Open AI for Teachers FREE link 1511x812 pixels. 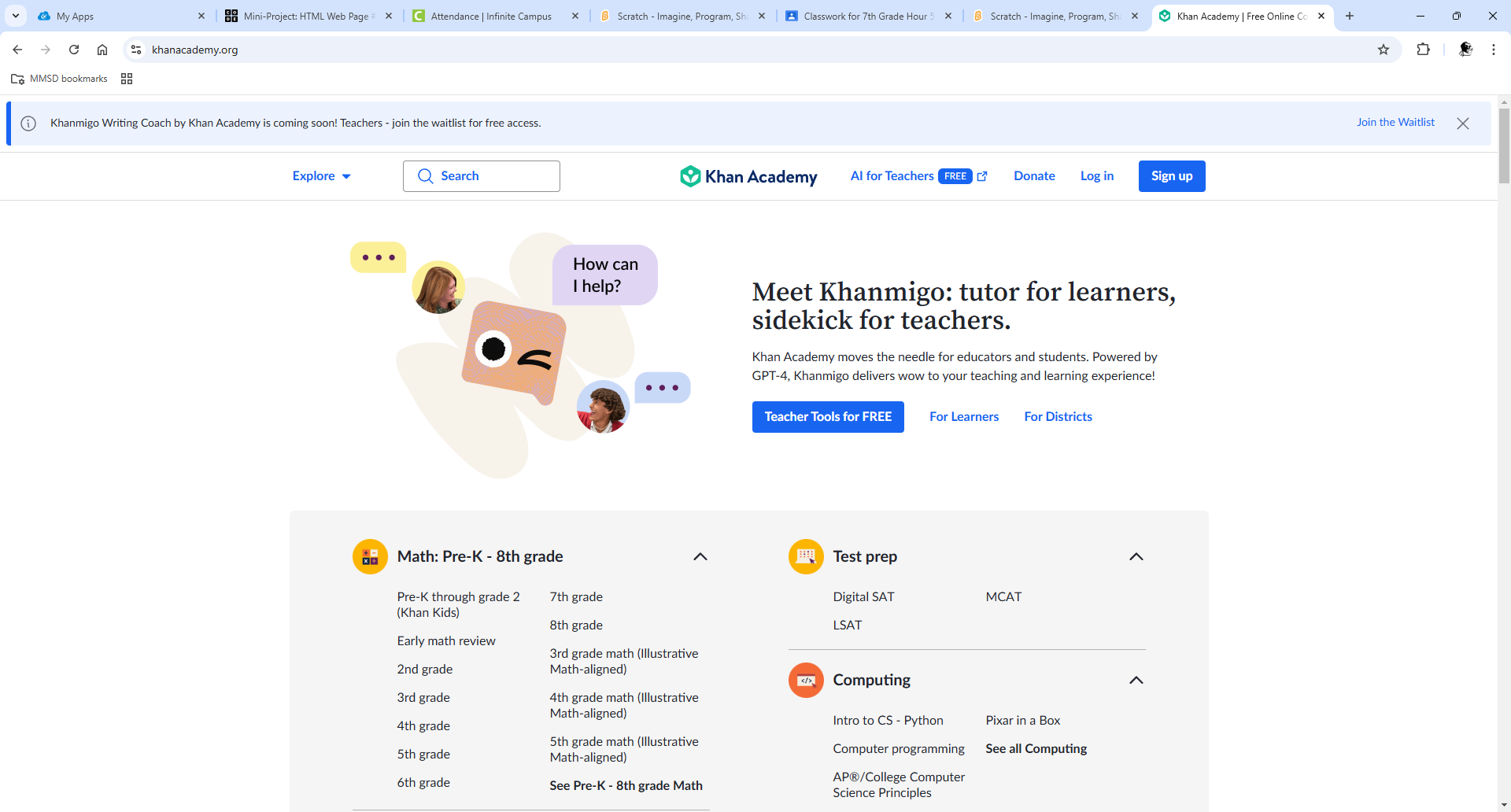(x=918, y=176)
